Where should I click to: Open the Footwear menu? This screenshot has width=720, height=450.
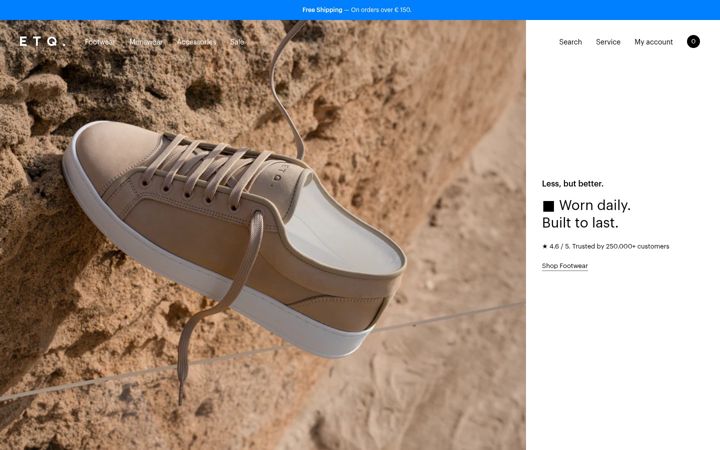coord(100,42)
